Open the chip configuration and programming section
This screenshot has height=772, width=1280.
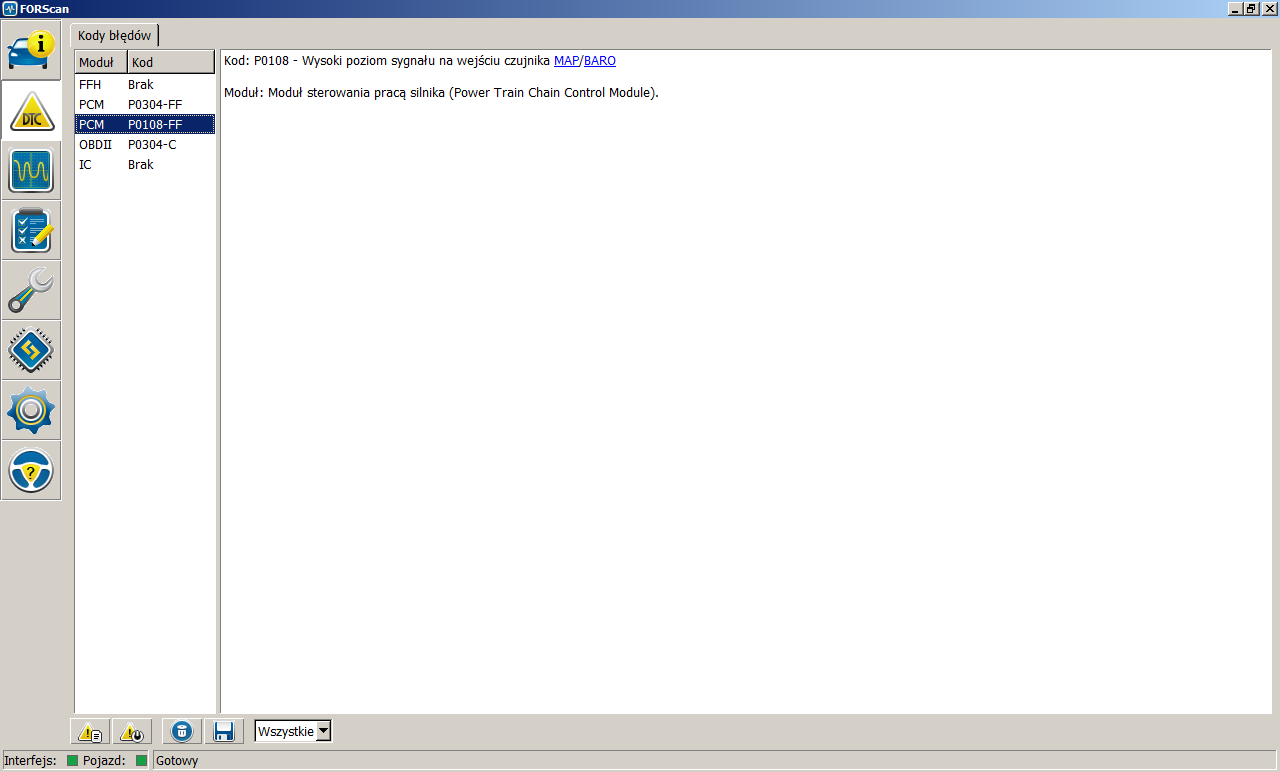pos(31,351)
